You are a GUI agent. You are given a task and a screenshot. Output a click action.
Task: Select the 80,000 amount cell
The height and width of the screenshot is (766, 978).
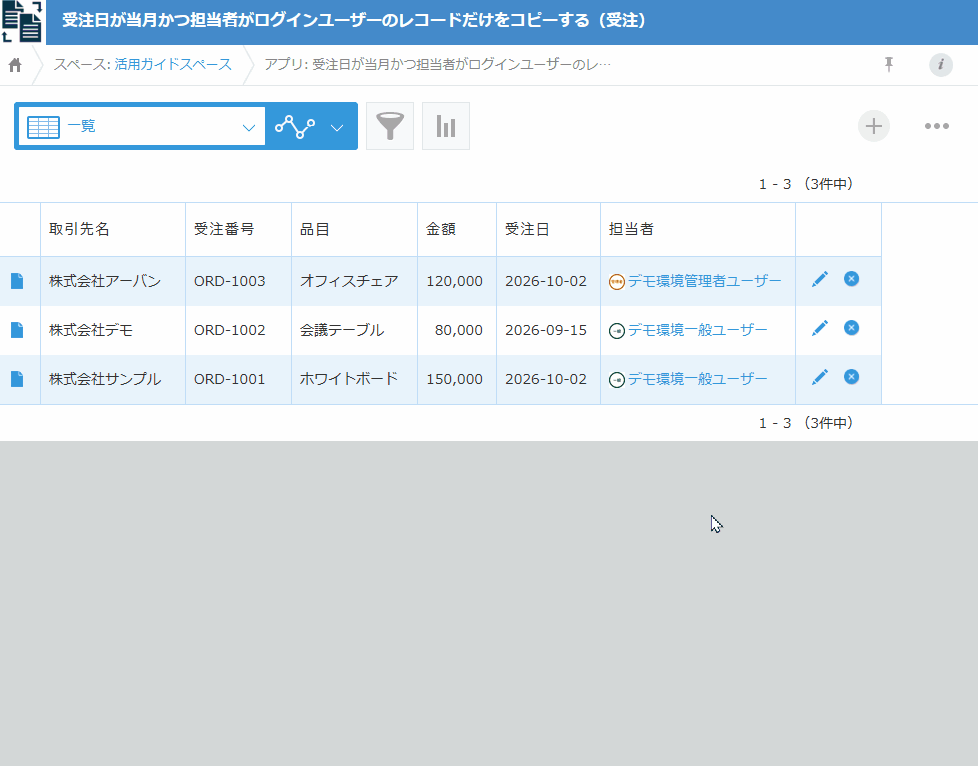tap(457, 330)
